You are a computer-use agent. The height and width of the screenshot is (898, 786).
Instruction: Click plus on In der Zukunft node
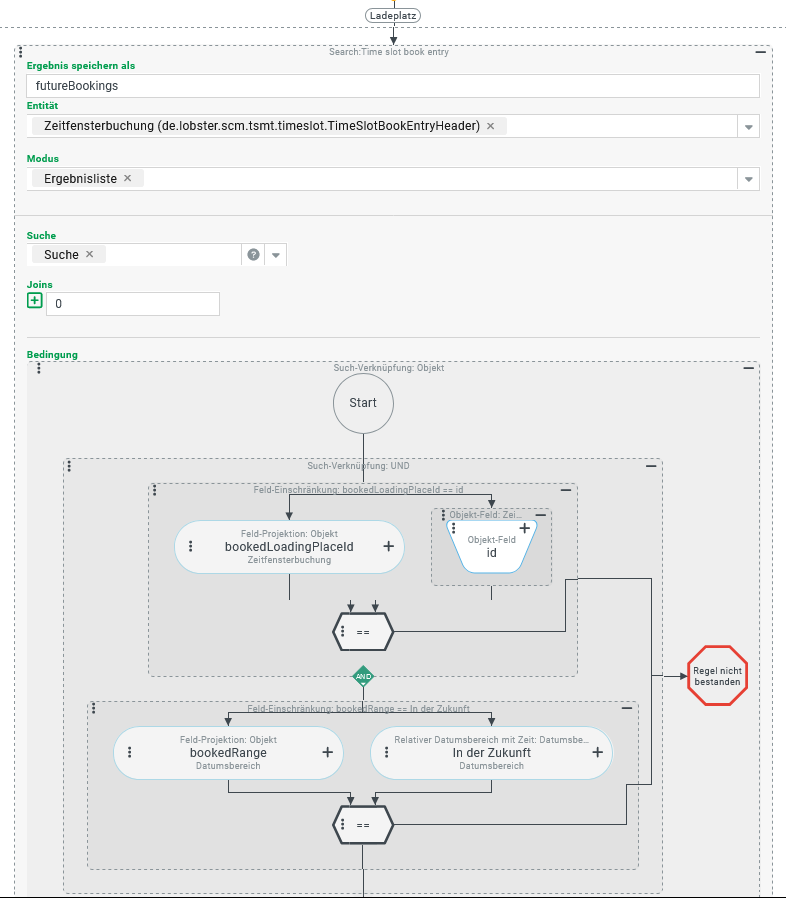[597, 752]
